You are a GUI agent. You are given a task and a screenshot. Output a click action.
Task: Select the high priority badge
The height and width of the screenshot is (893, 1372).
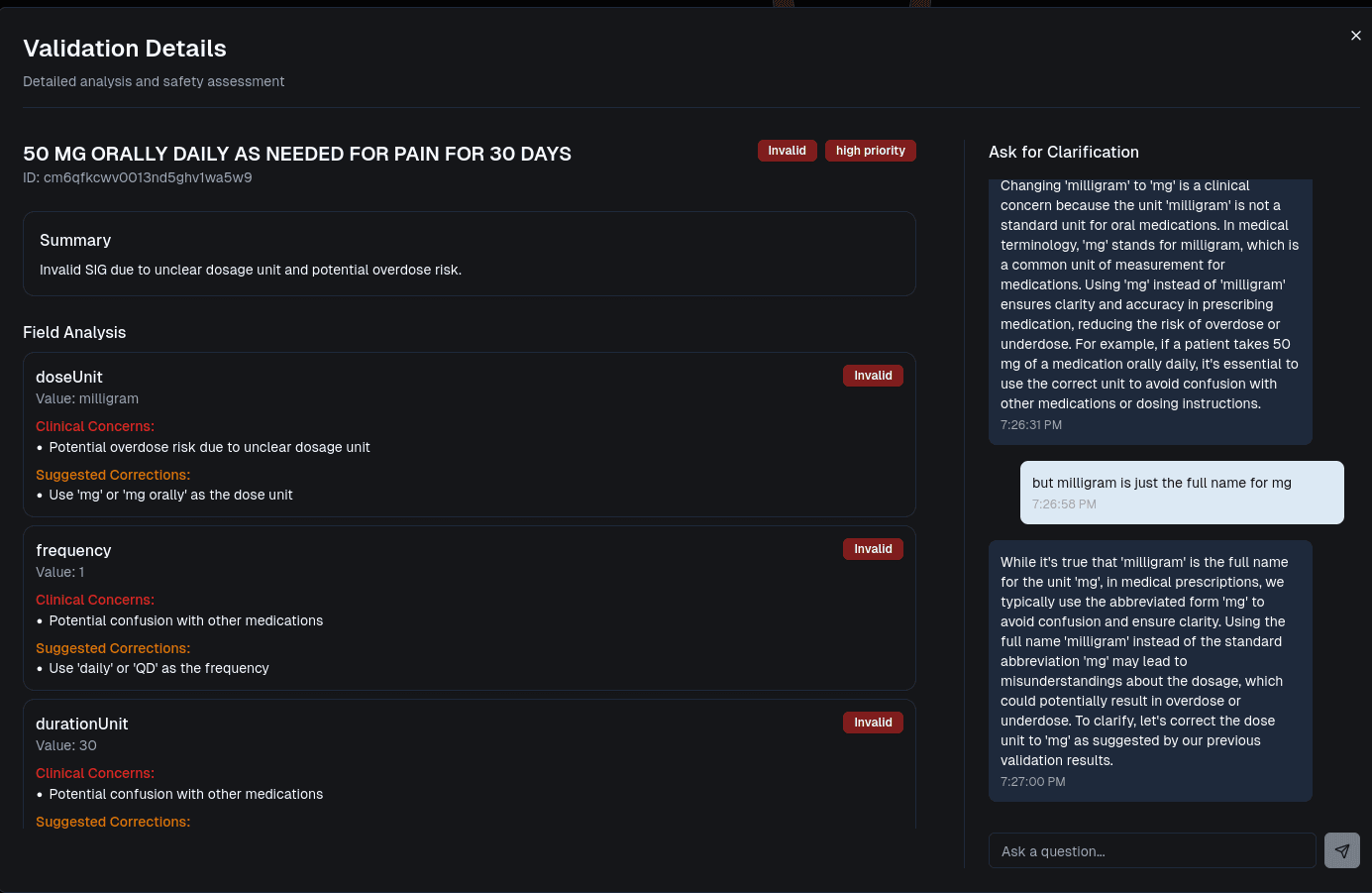(x=870, y=150)
